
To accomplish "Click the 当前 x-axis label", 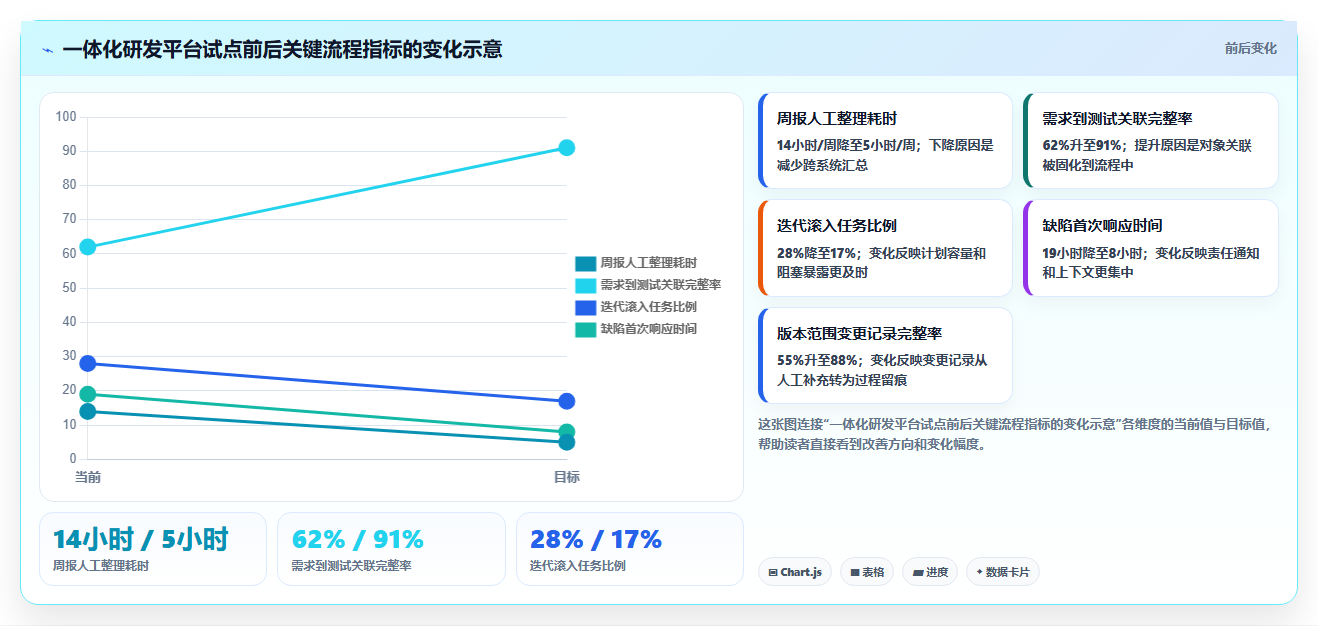I will tap(88, 477).
